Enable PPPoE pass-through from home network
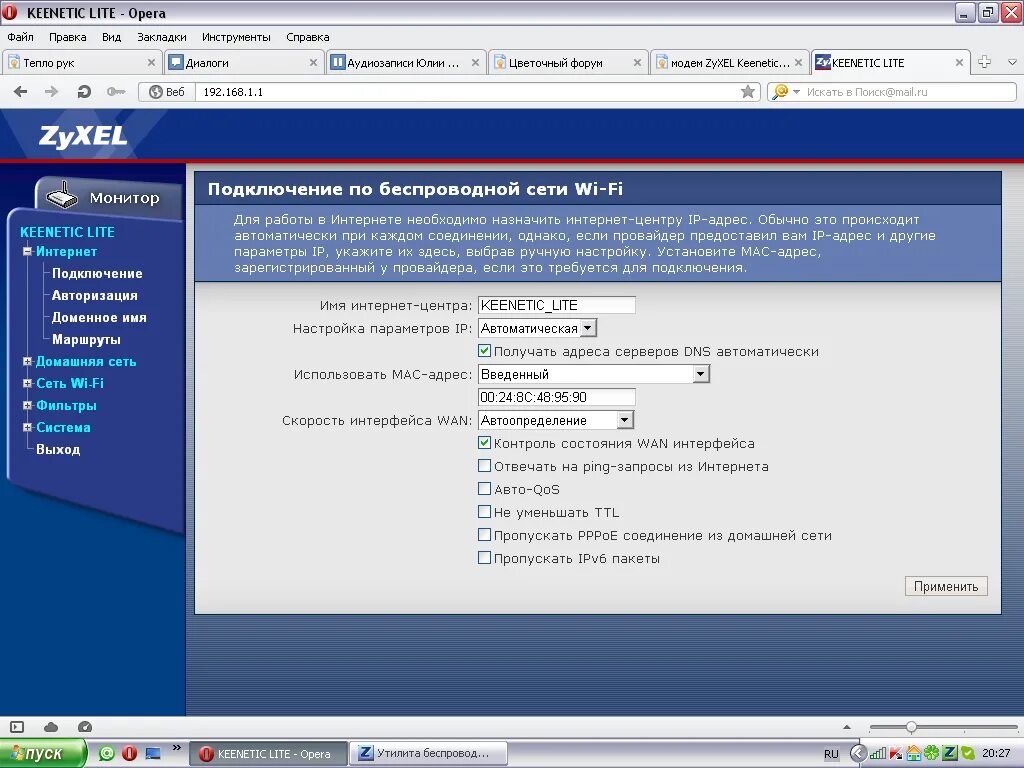 tap(485, 535)
